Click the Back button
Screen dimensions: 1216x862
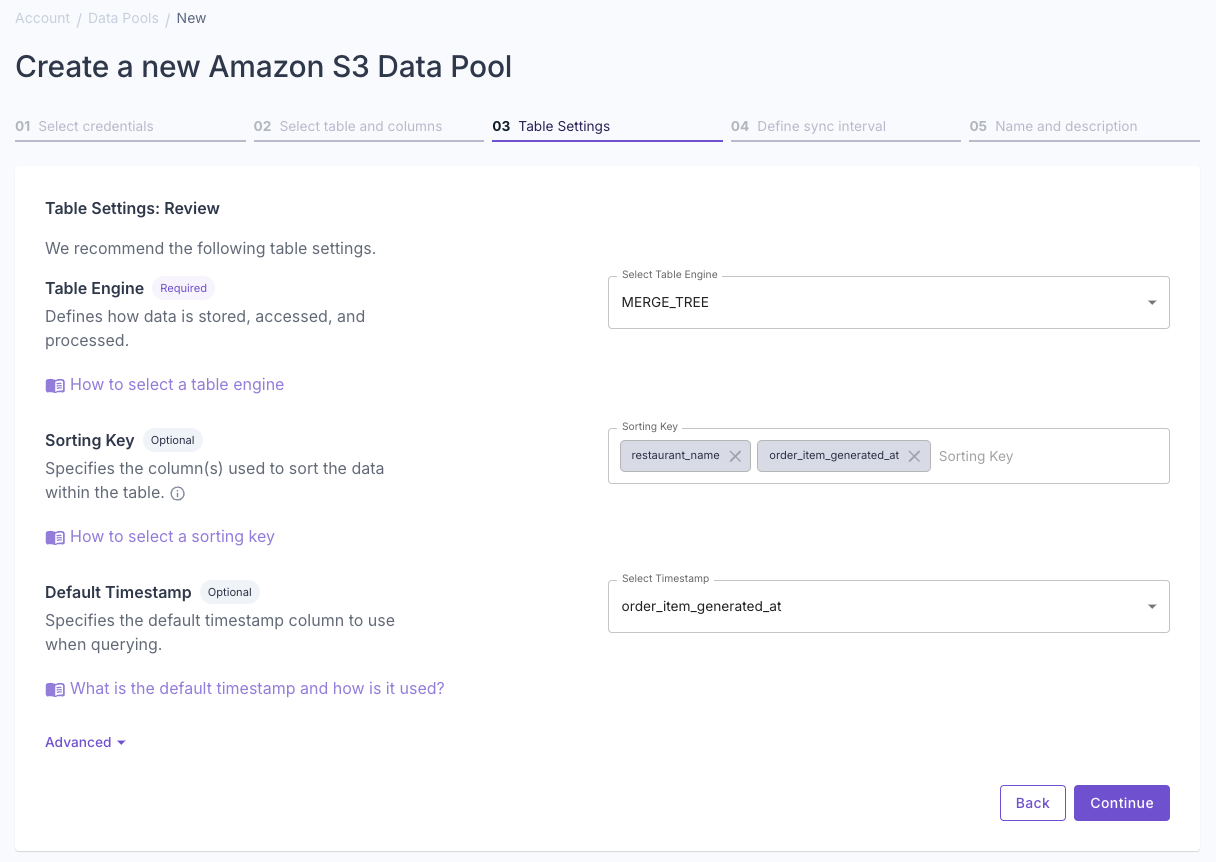point(1032,802)
